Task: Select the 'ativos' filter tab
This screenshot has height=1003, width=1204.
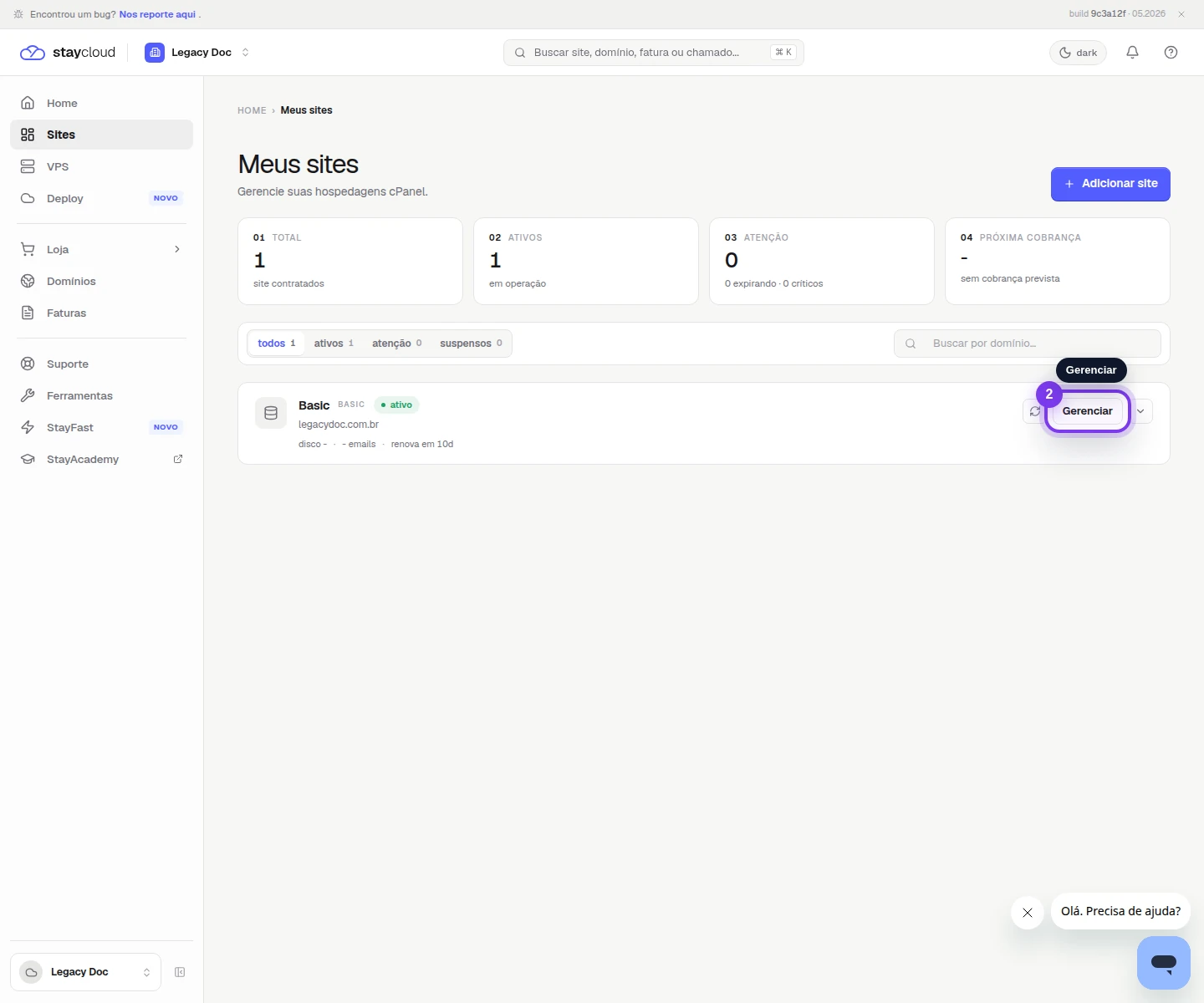Action: pos(334,344)
